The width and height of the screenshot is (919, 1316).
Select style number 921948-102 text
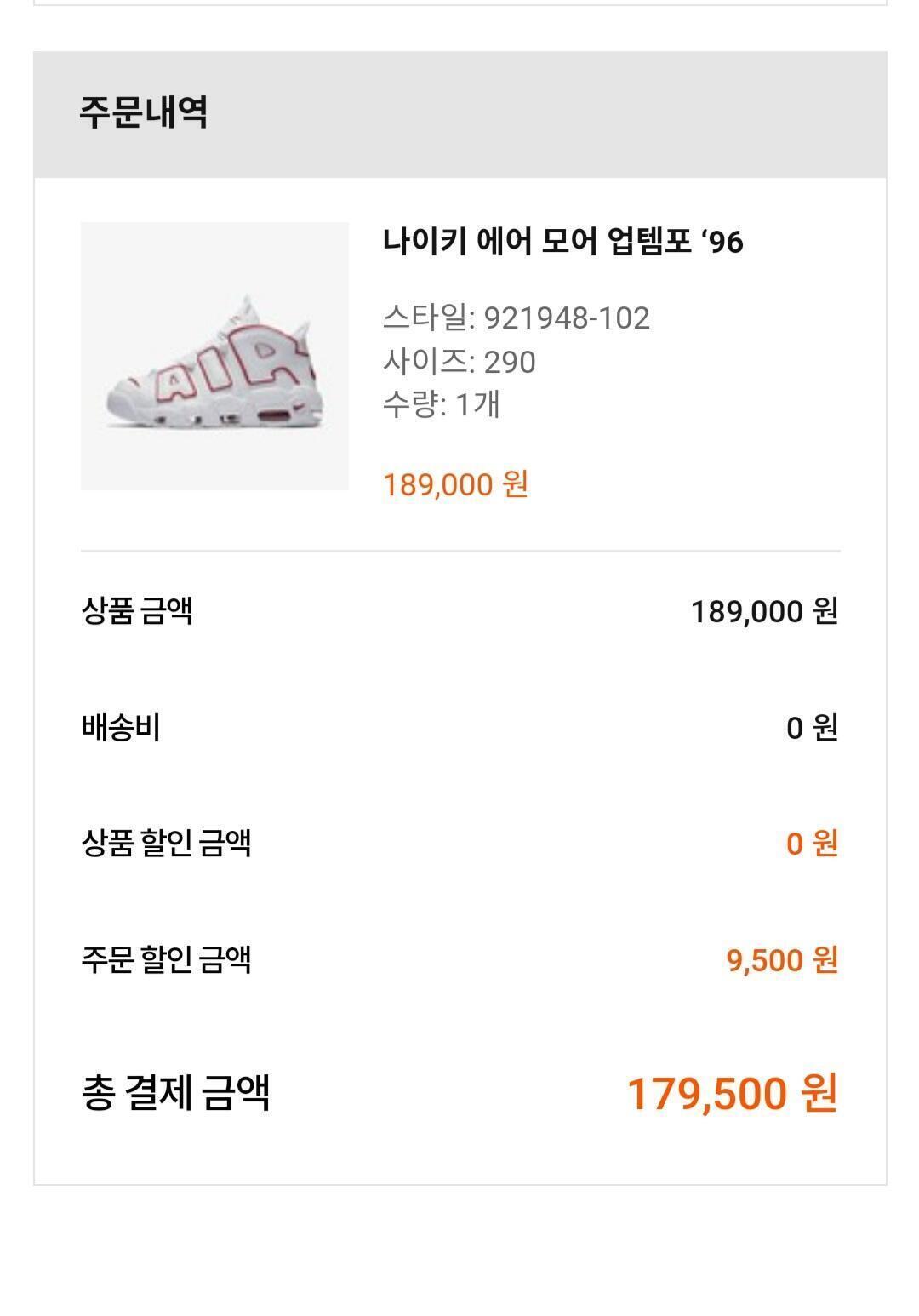coord(567,318)
